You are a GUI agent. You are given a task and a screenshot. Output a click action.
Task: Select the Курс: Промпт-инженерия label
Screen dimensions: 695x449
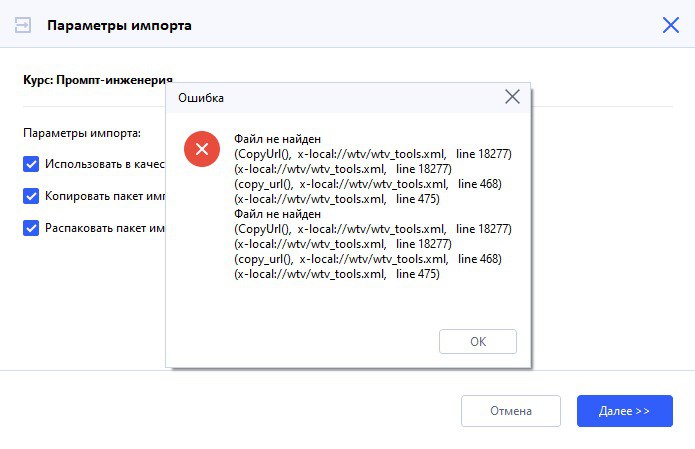coord(97,77)
